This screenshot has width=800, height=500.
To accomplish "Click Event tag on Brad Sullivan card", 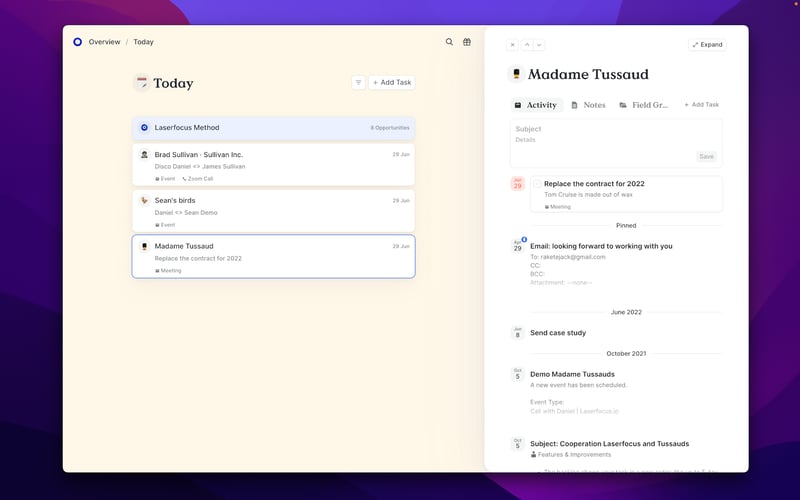I will (165, 179).
